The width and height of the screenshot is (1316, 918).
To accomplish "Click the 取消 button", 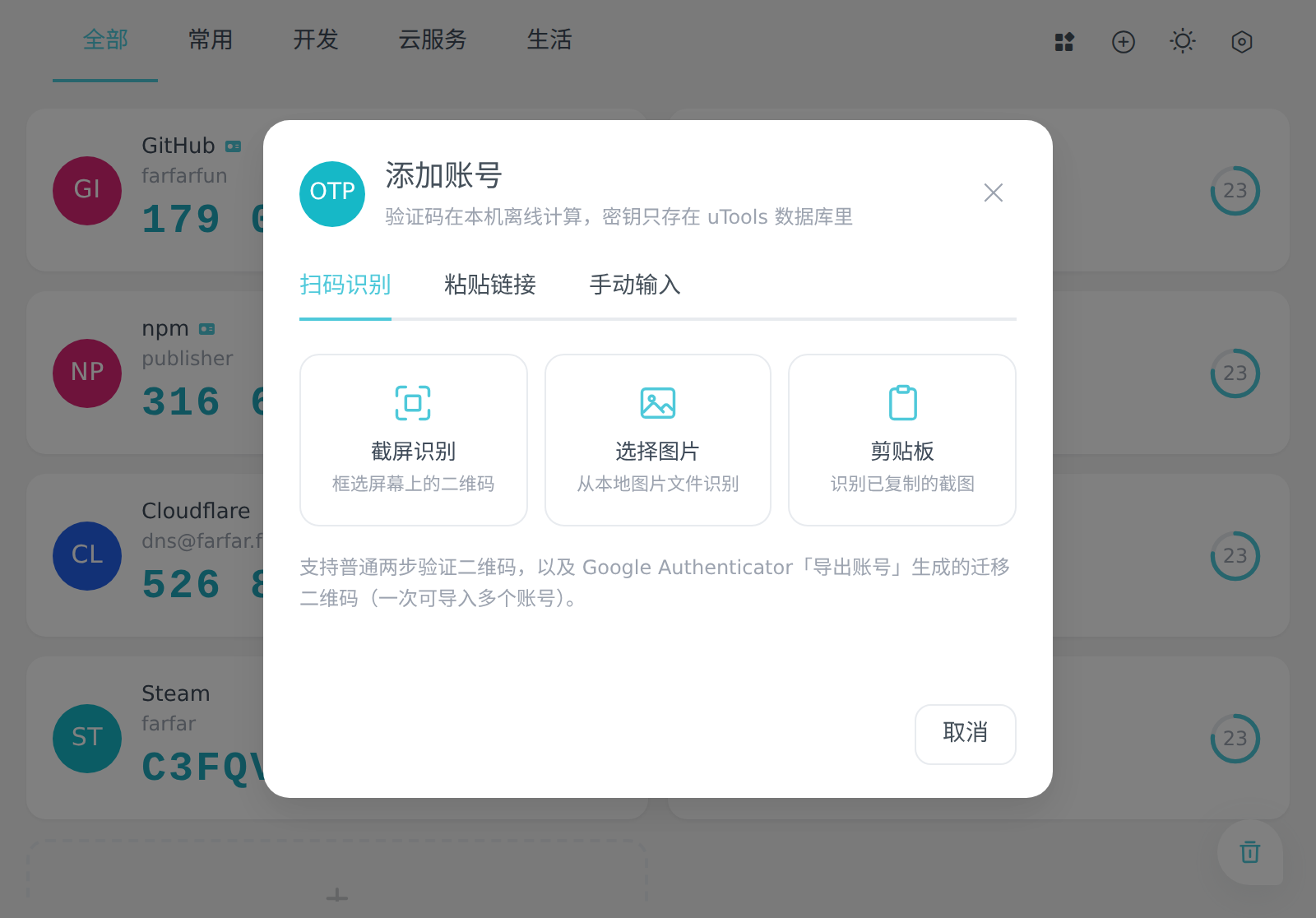I will pyautogui.click(x=966, y=734).
